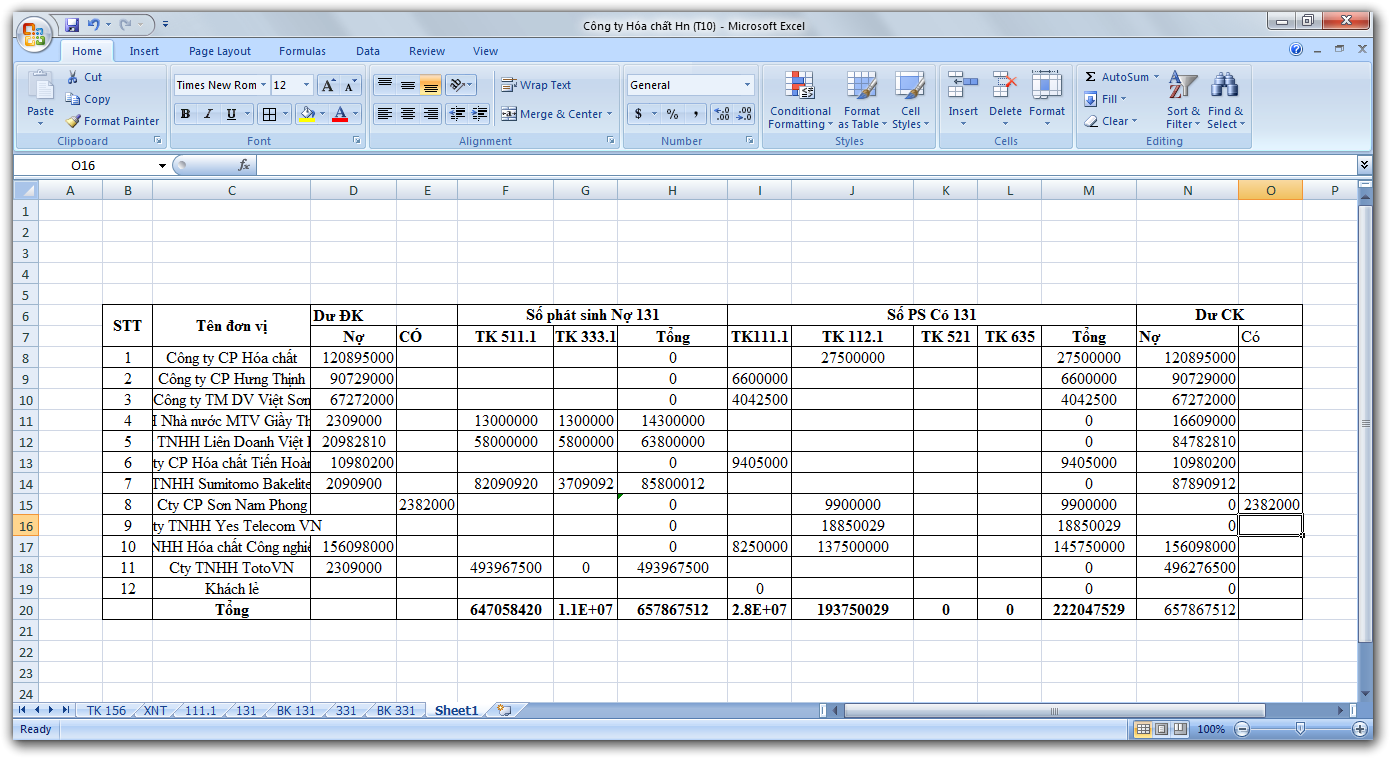Click the Cut button
Screen dimensions: 1390x759
(x=84, y=77)
